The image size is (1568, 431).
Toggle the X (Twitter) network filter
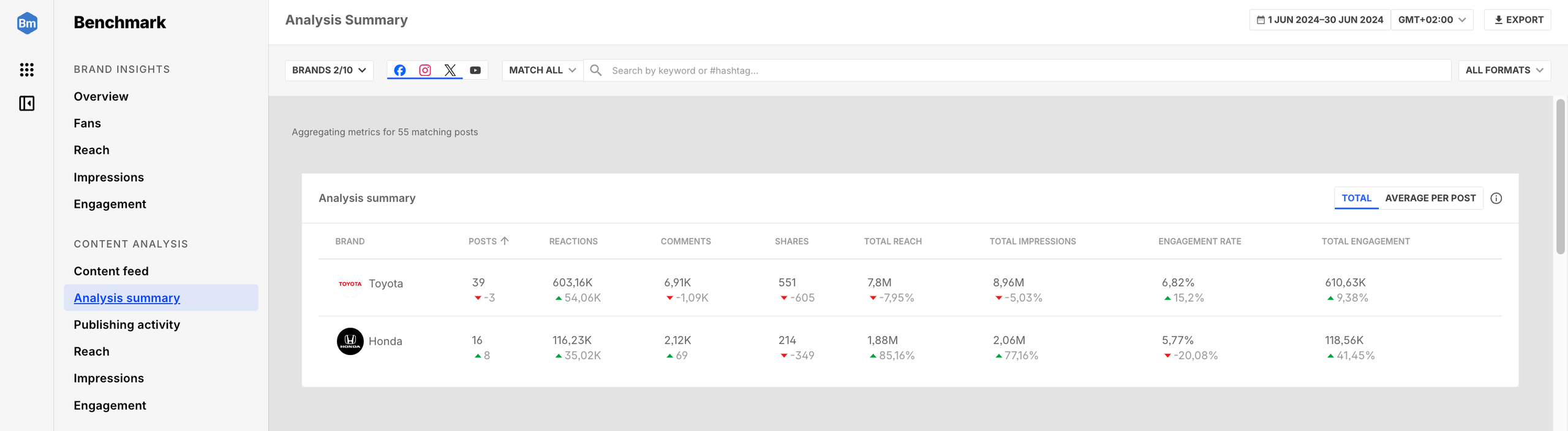tap(450, 71)
